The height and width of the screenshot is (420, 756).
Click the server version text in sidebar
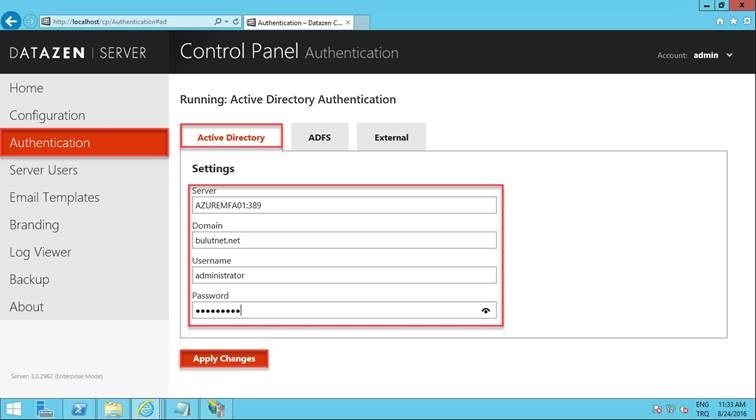point(57,376)
